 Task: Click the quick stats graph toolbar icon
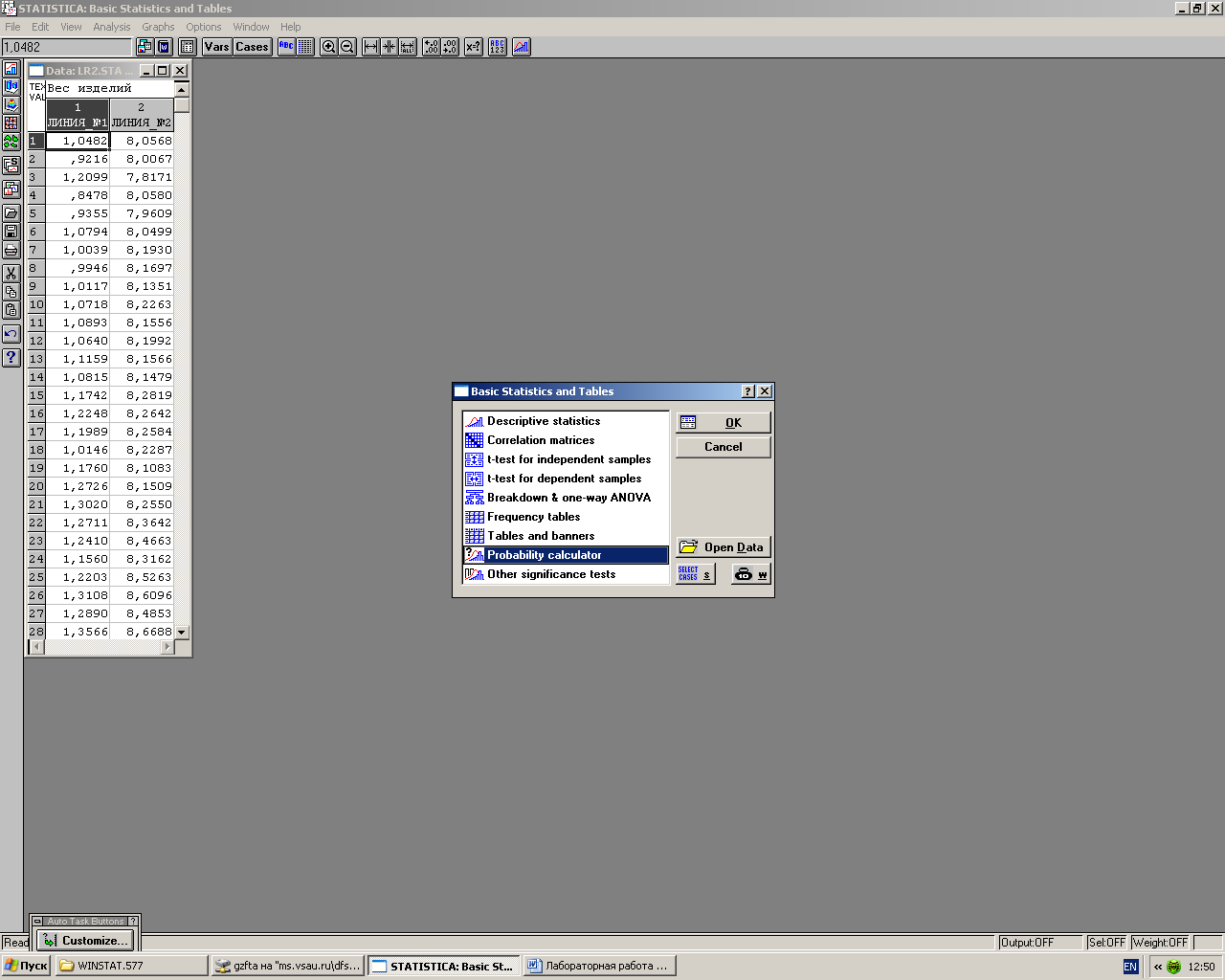tap(522, 47)
